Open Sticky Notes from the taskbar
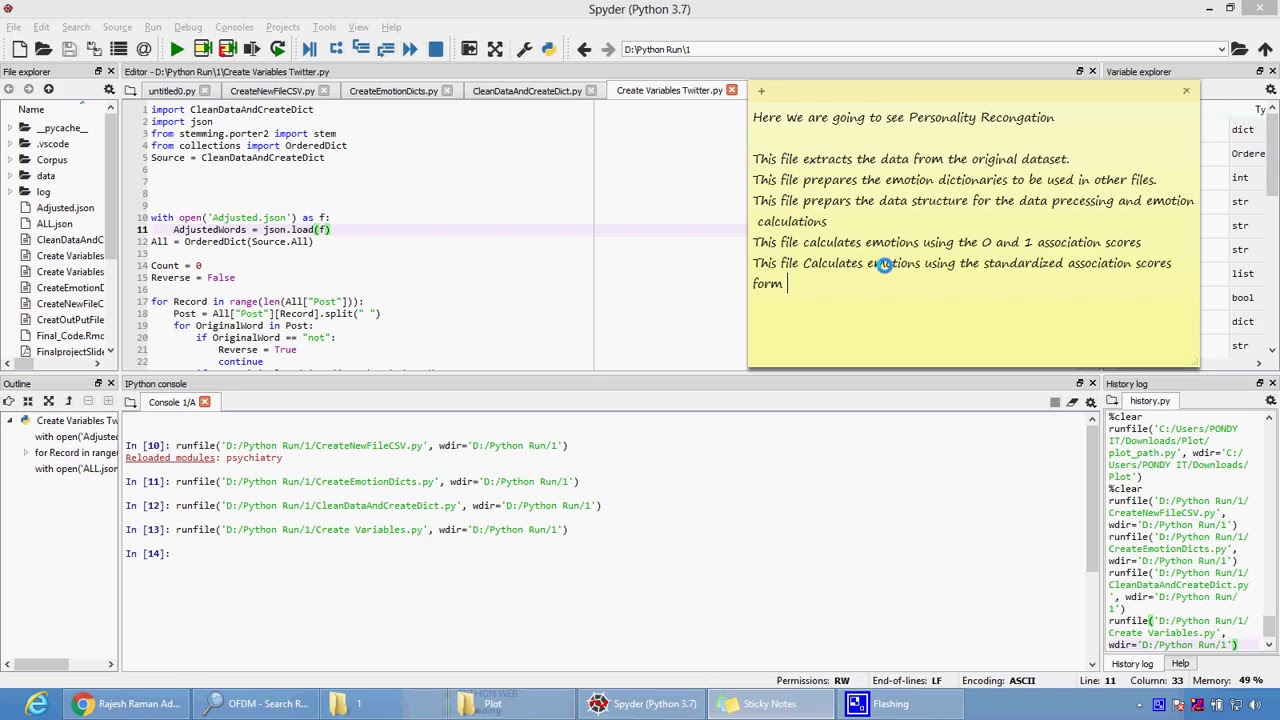Screen dimensions: 1280x720 (759, 704)
